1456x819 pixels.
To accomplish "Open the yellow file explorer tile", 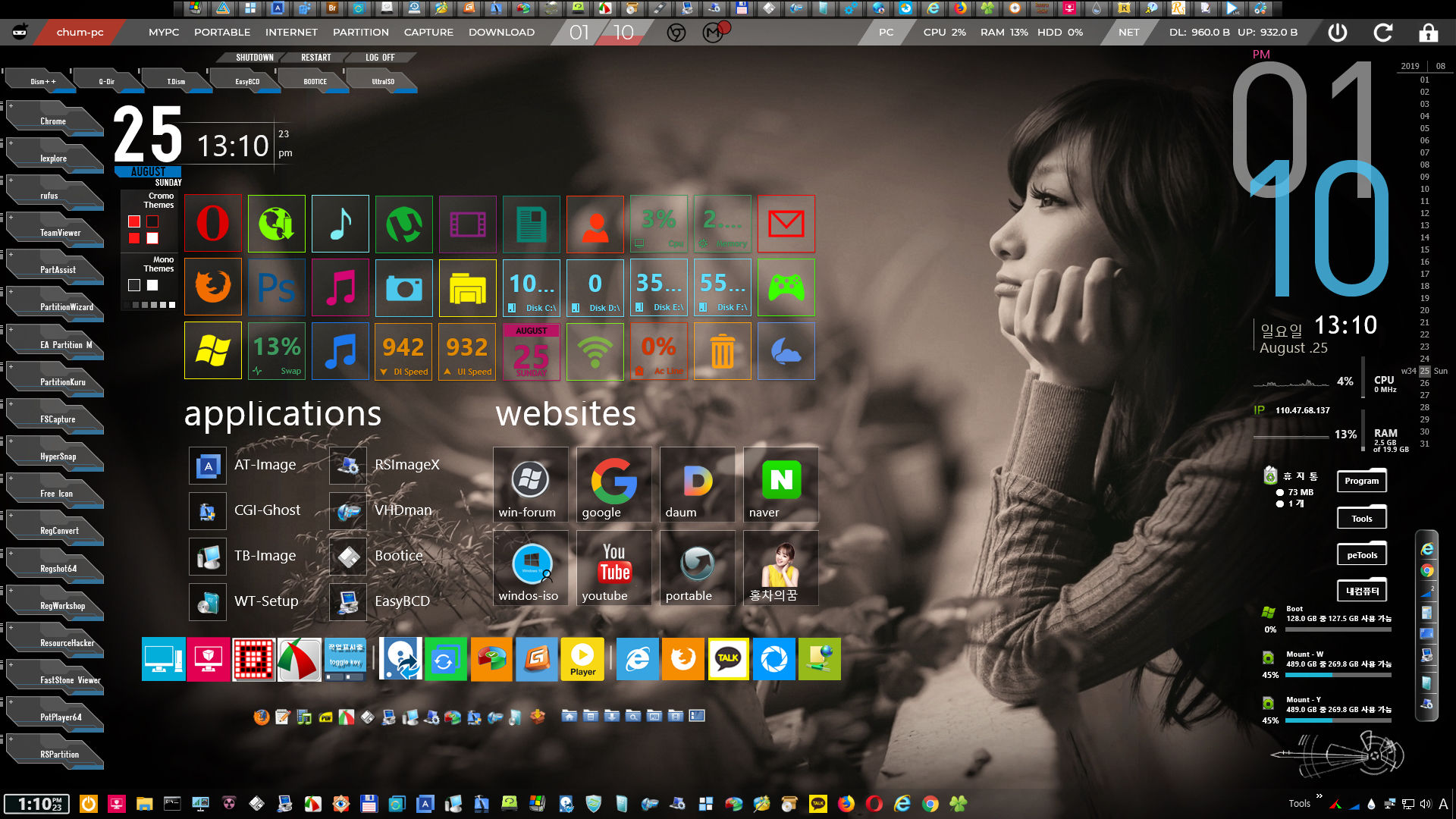I will coord(468,287).
